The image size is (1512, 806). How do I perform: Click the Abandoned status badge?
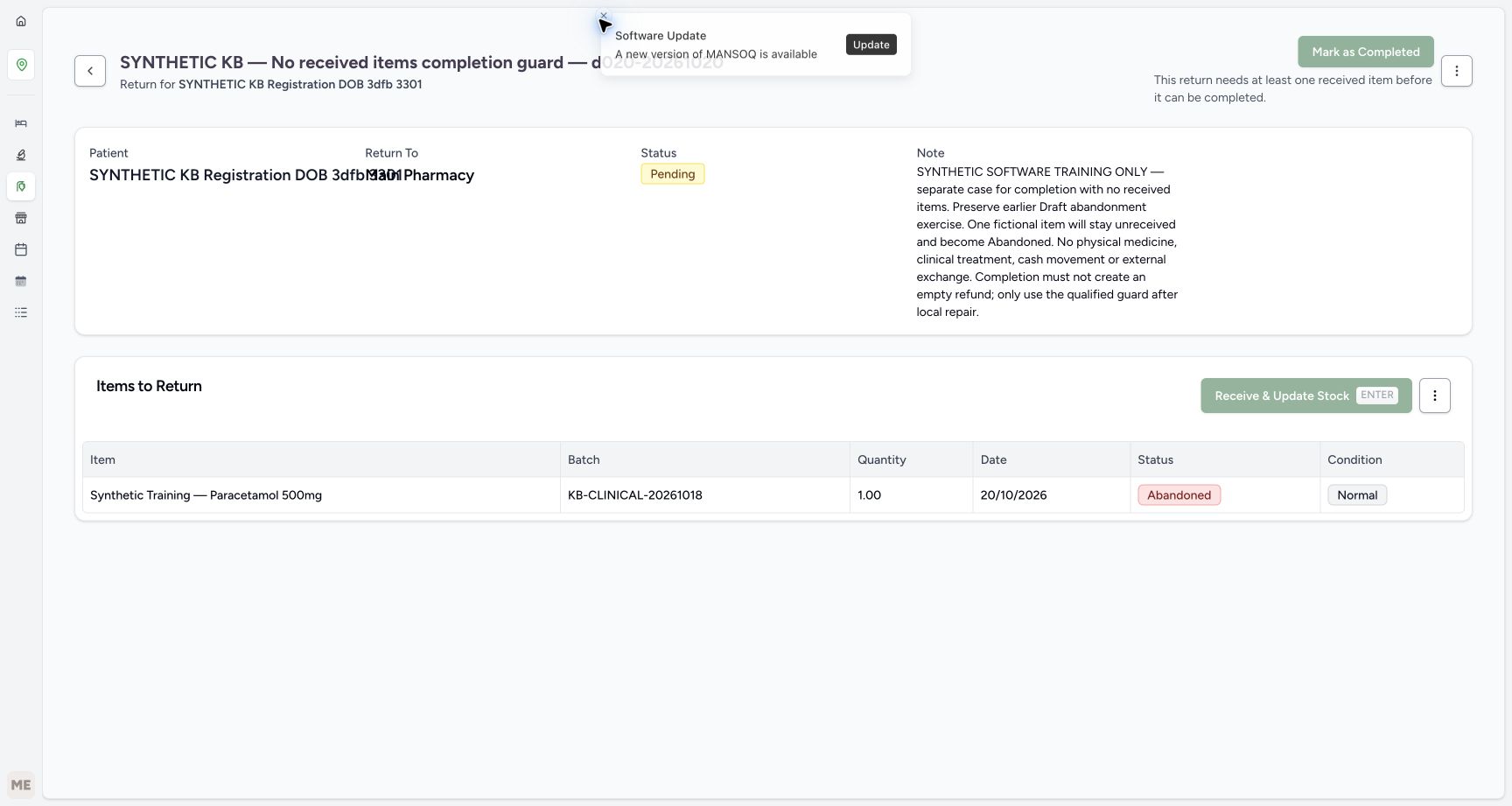pos(1179,495)
